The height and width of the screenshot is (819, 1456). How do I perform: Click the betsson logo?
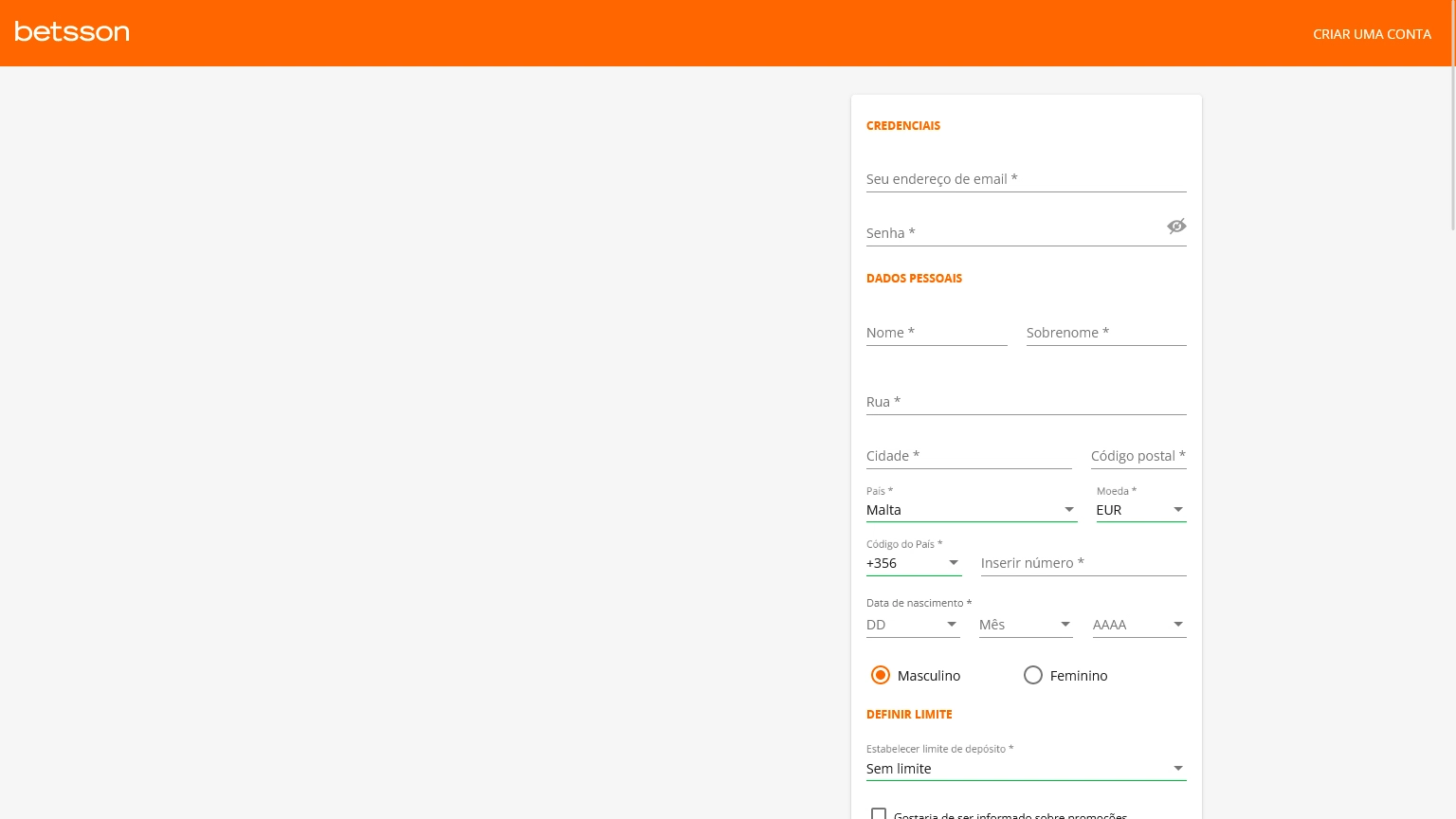tap(72, 32)
